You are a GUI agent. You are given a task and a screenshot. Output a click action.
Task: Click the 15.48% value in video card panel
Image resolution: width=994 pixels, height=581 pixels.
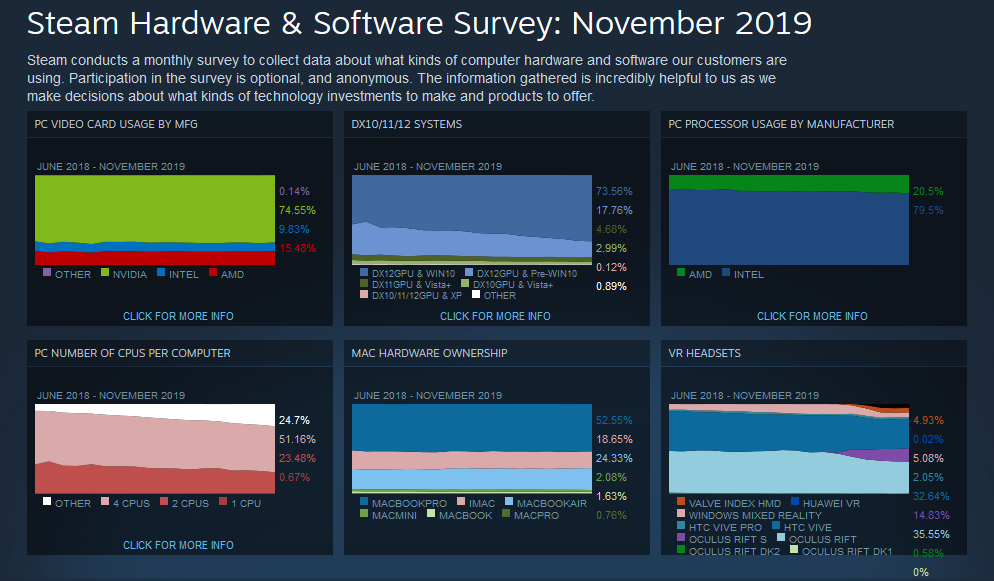297,248
